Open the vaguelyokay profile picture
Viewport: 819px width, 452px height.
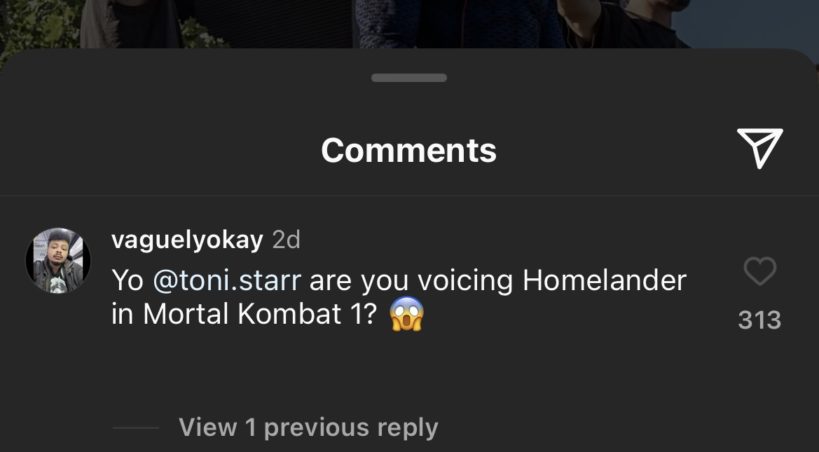click(x=58, y=260)
